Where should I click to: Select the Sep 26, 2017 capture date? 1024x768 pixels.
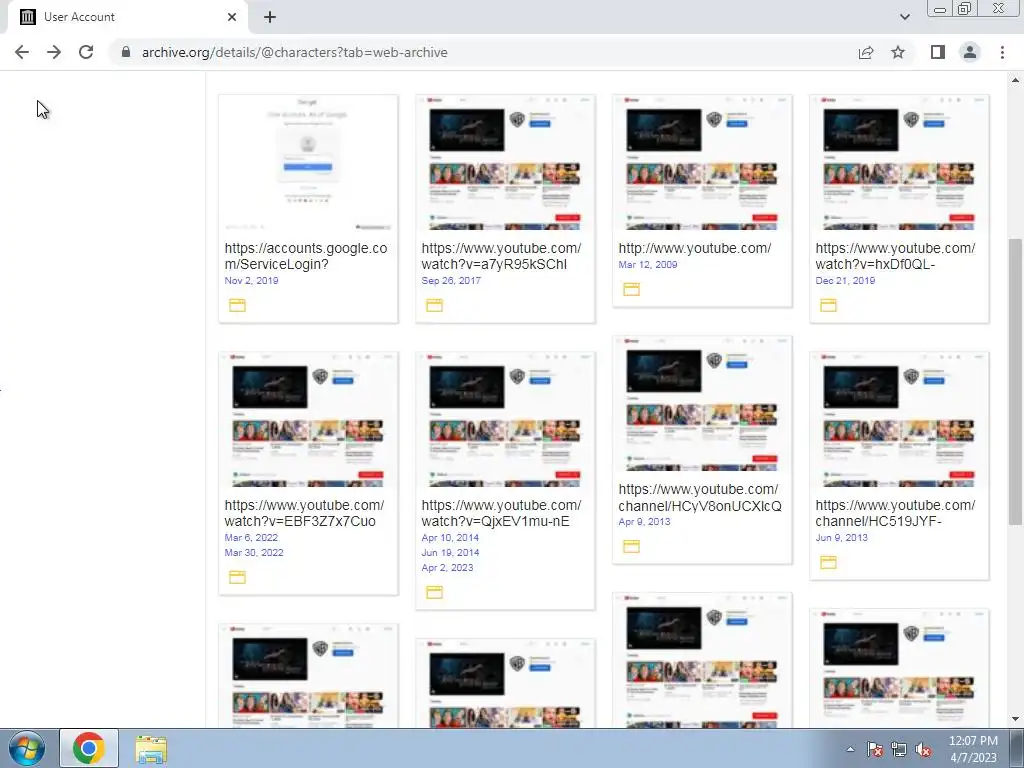tap(451, 280)
